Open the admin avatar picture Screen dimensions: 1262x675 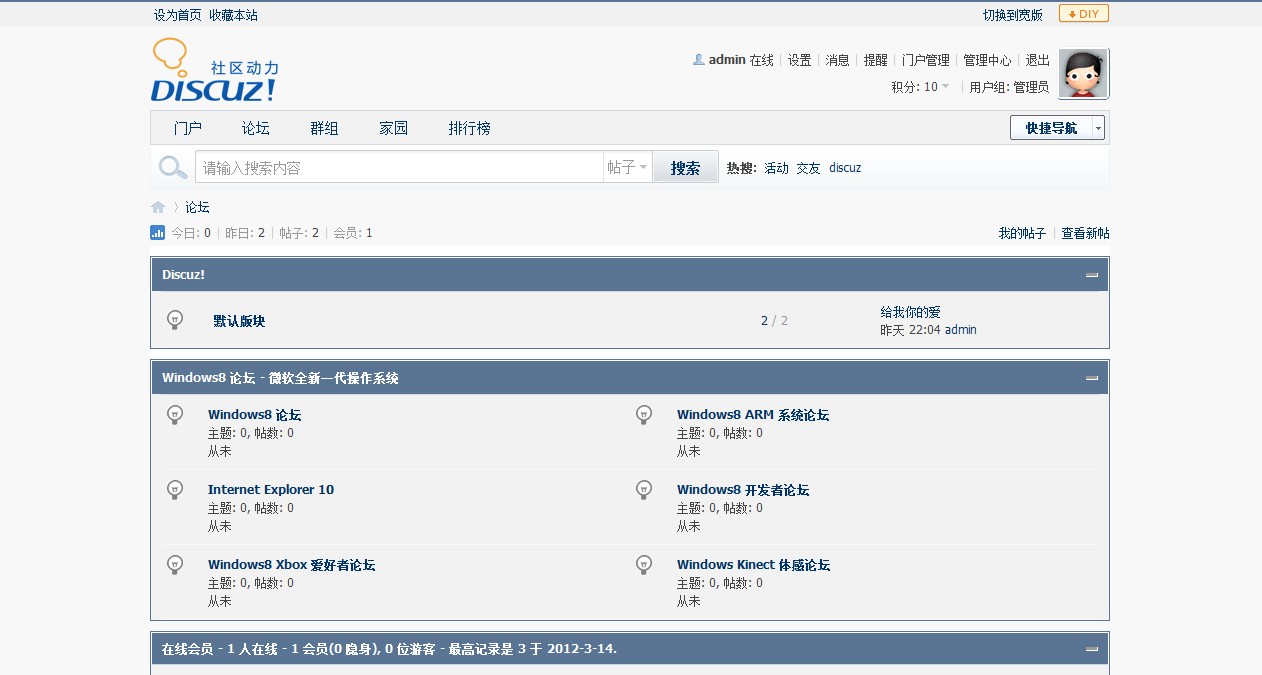[1083, 74]
